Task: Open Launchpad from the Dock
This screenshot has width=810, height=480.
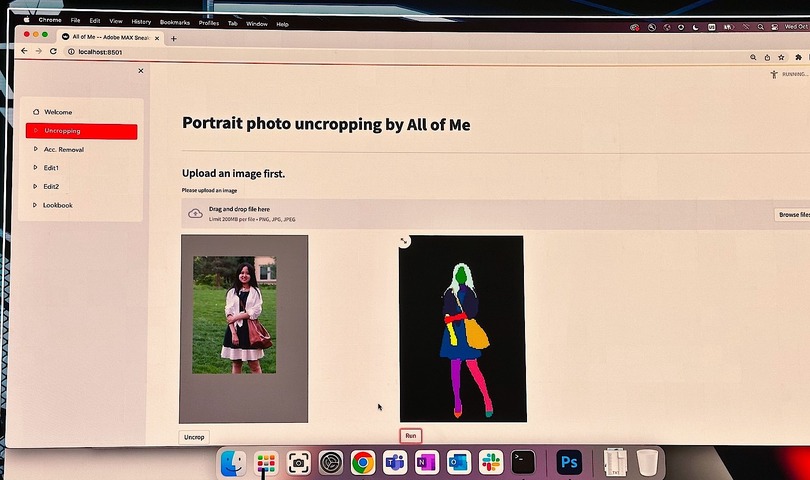Action: 266,463
